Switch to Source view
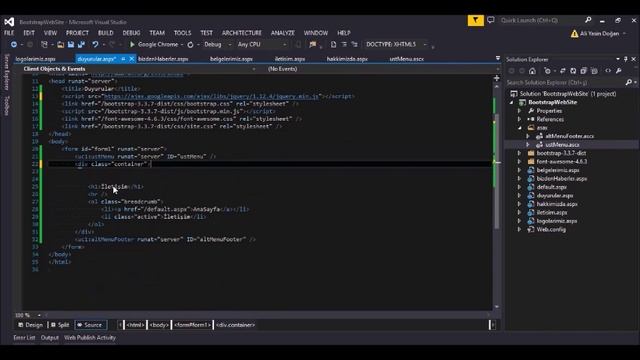Viewport: 640px width, 360px height. pos(91,325)
